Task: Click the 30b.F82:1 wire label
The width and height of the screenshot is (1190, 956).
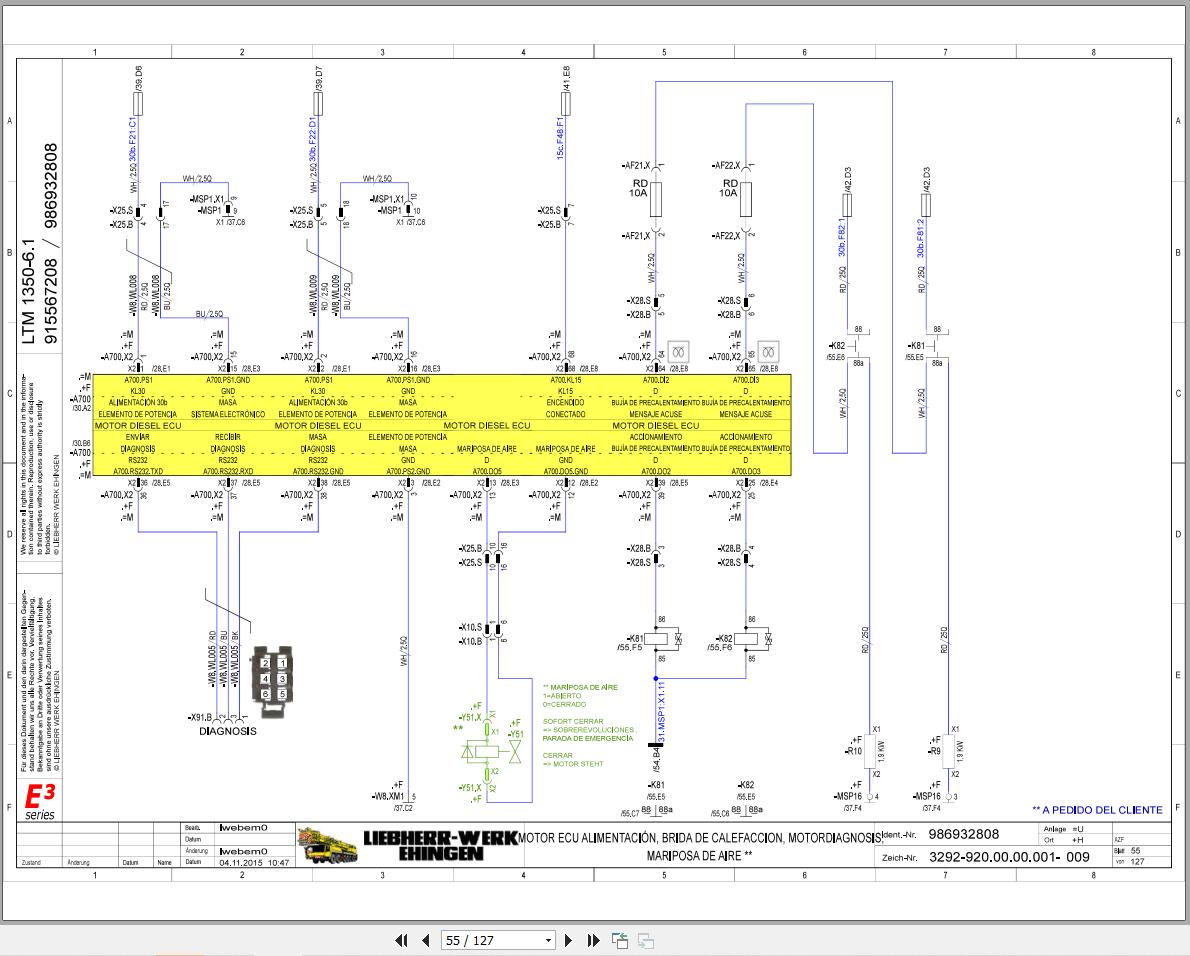Action: [x=842, y=237]
